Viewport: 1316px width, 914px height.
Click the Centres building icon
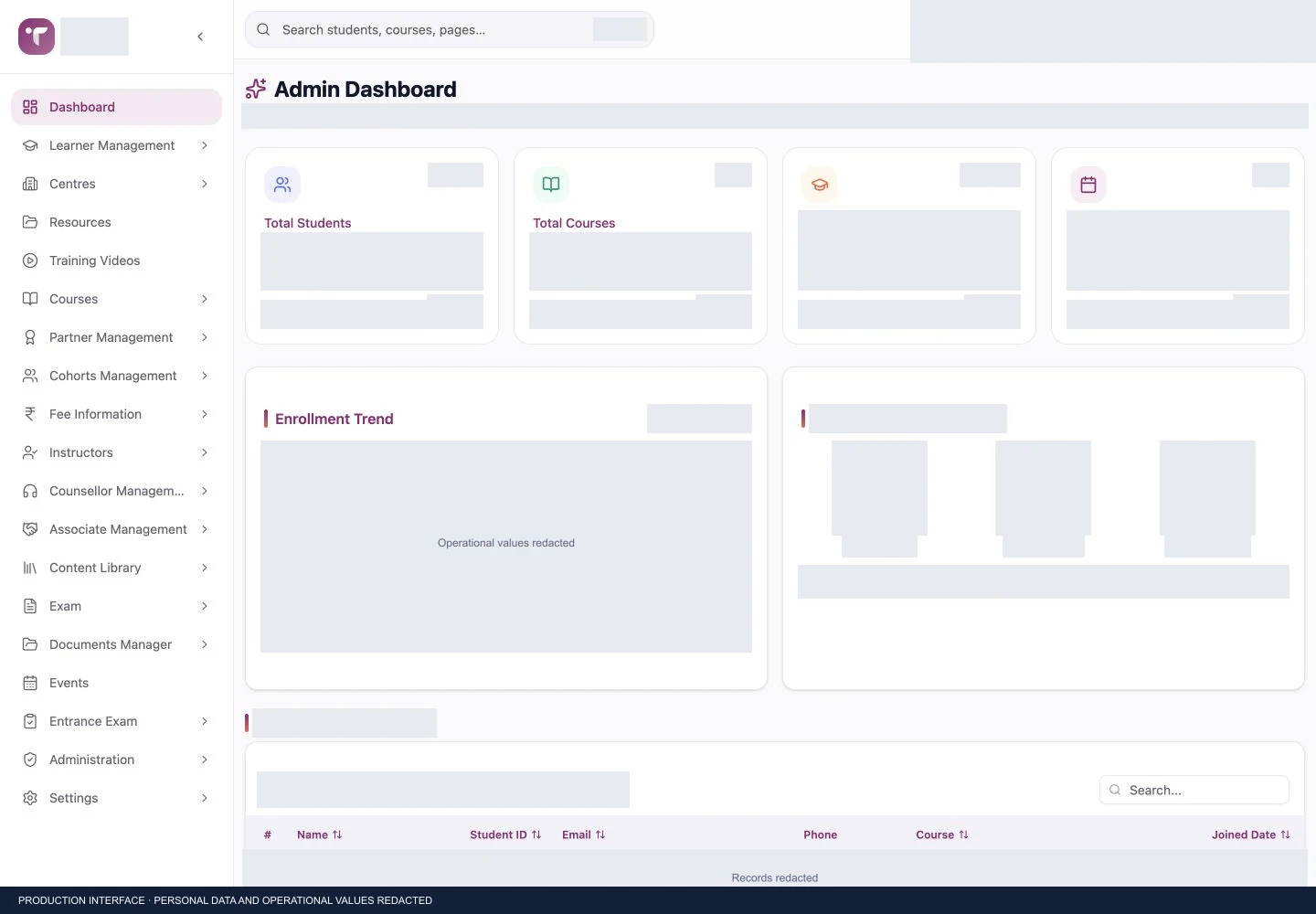[30, 184]
